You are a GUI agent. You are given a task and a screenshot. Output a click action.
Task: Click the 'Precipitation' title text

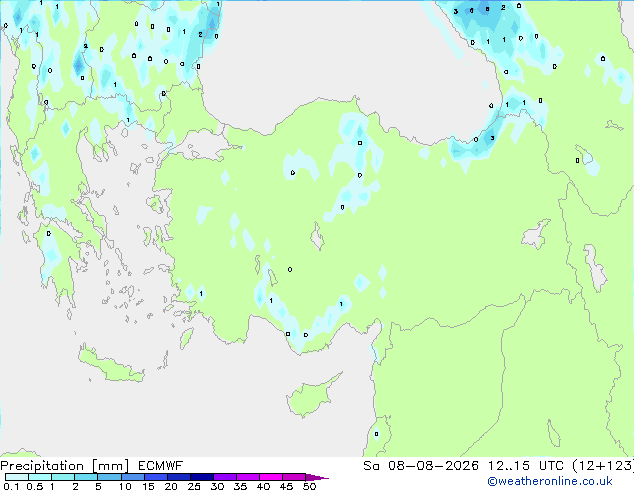[x=42, y=466]
